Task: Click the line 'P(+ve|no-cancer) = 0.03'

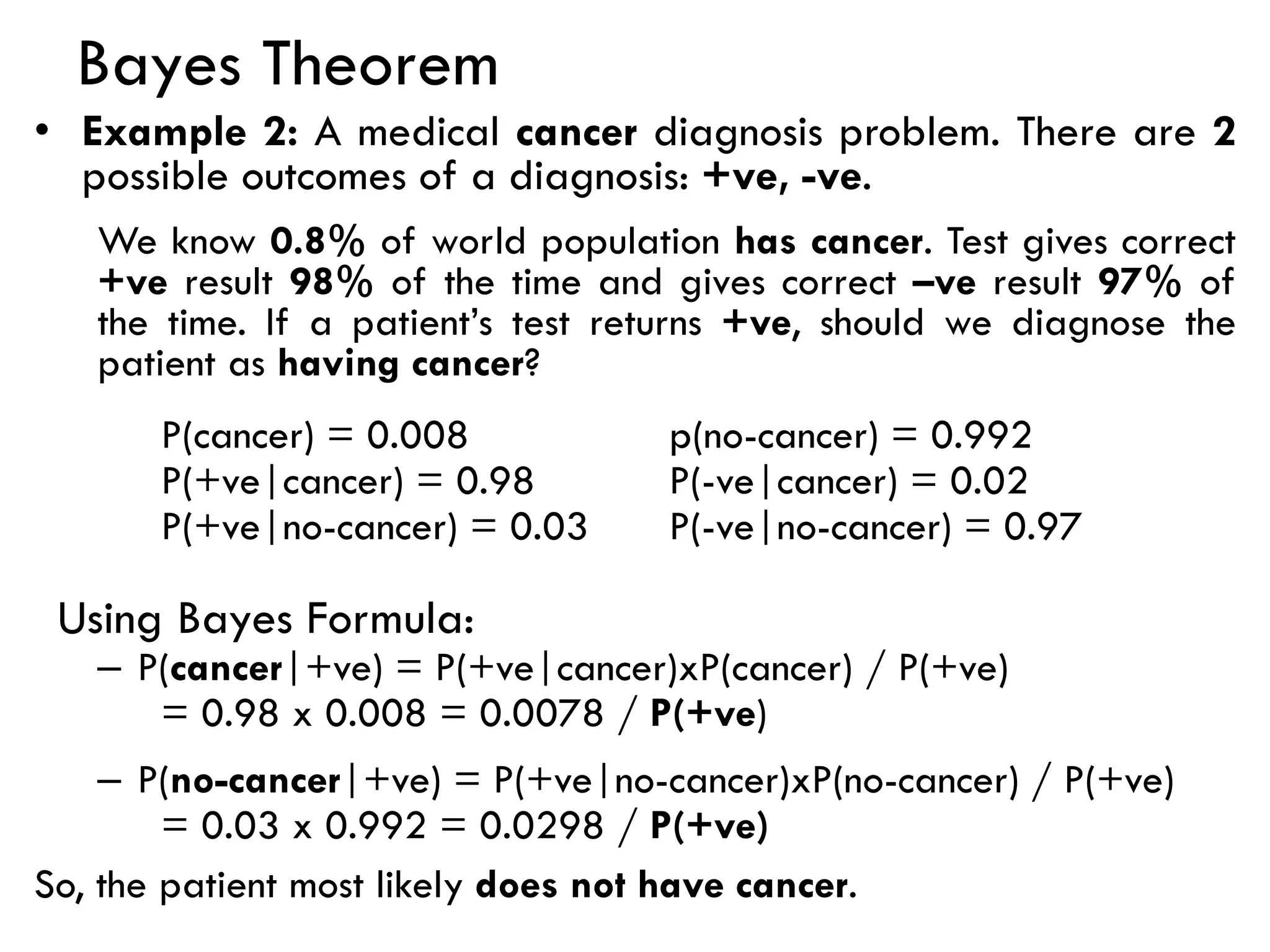Action: 374,527
